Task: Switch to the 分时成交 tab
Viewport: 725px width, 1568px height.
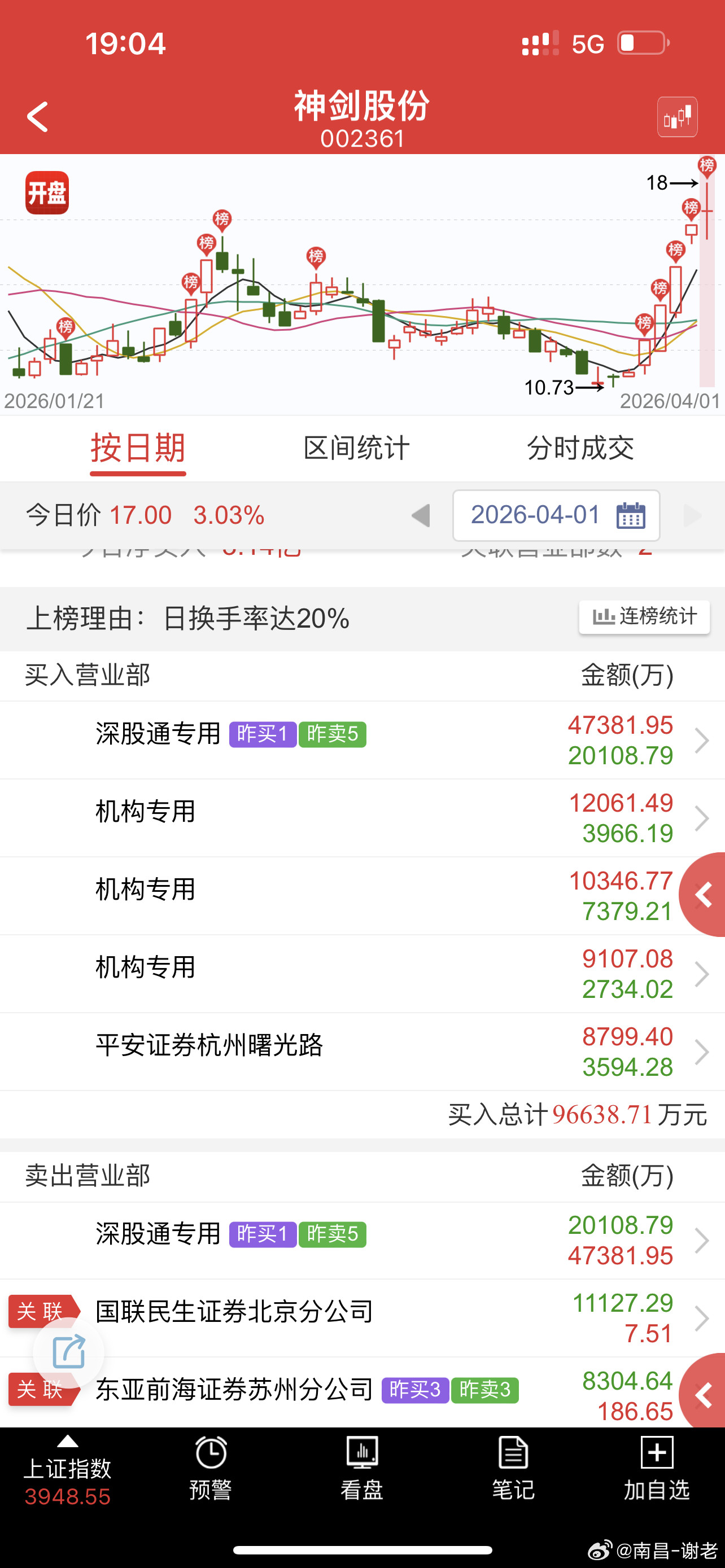Action: tap(582, 449)
